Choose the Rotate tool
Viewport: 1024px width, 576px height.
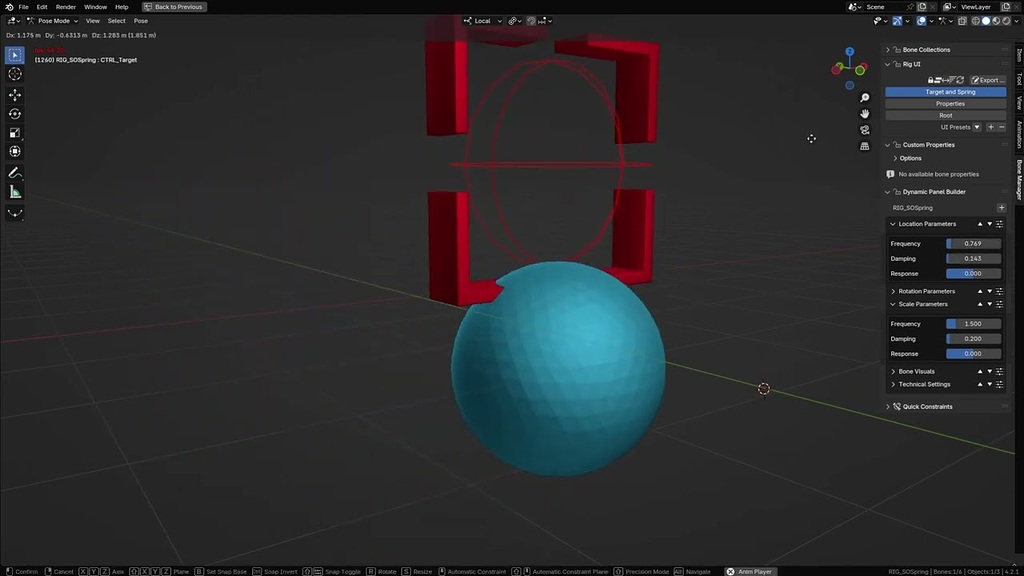pyautogui.click(x=15, y=114)
